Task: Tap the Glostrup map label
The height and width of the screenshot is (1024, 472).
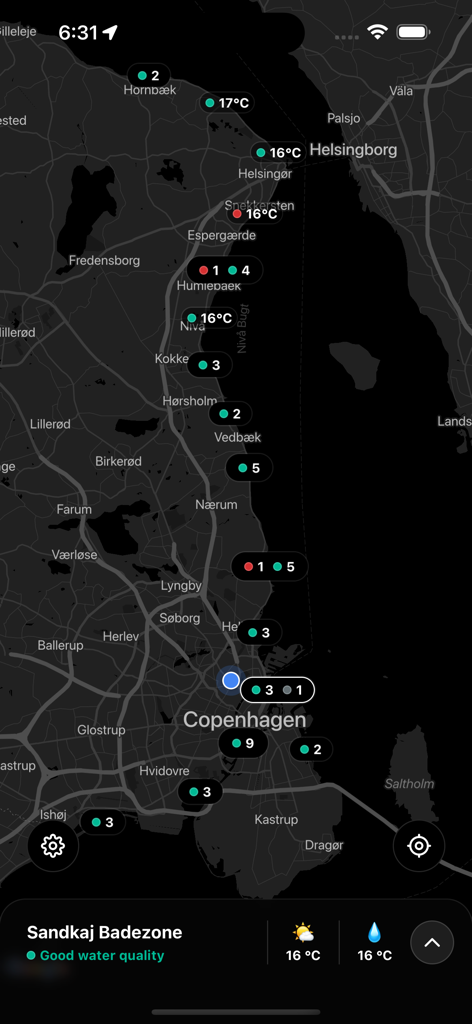Action: coord(101,729)
